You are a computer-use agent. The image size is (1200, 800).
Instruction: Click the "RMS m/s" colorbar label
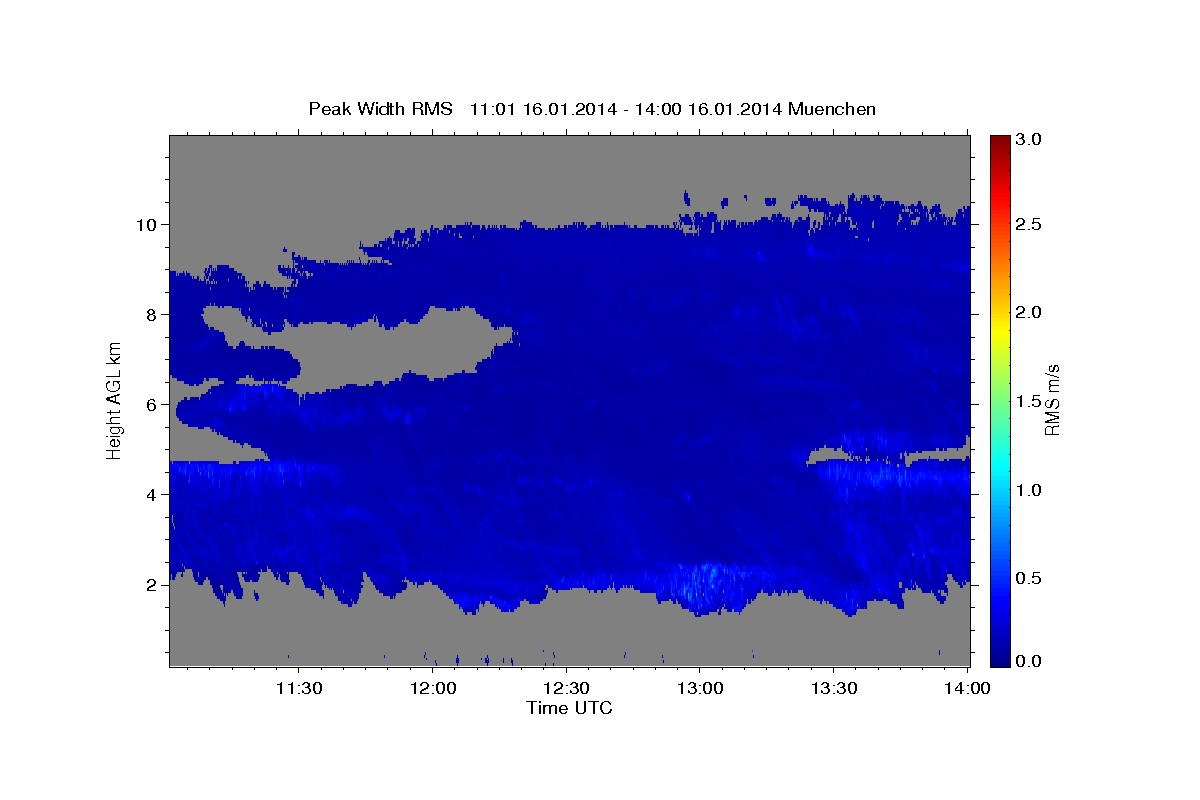(1052, 399)
